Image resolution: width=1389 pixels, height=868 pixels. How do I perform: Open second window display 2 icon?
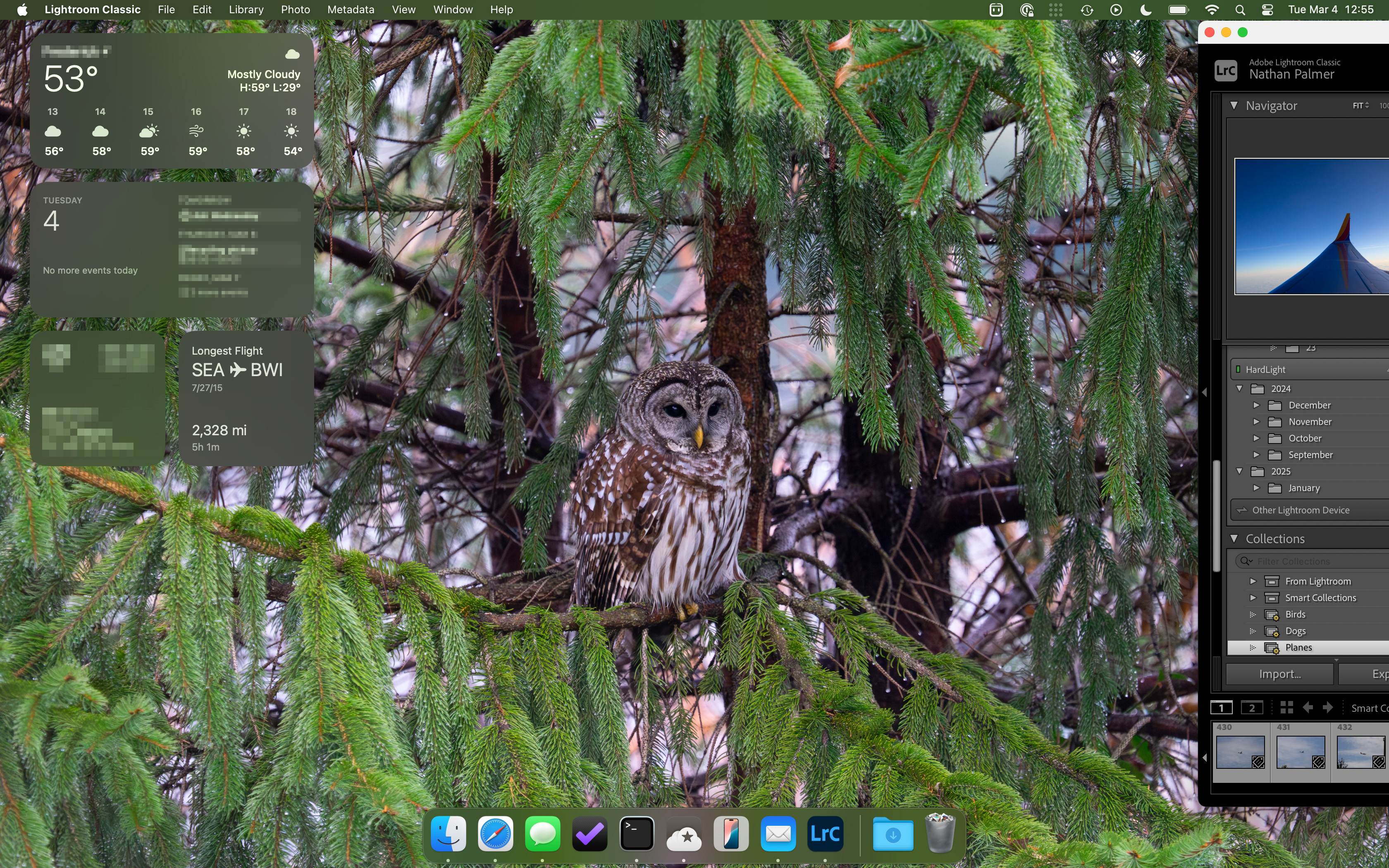coord(1252,707)
